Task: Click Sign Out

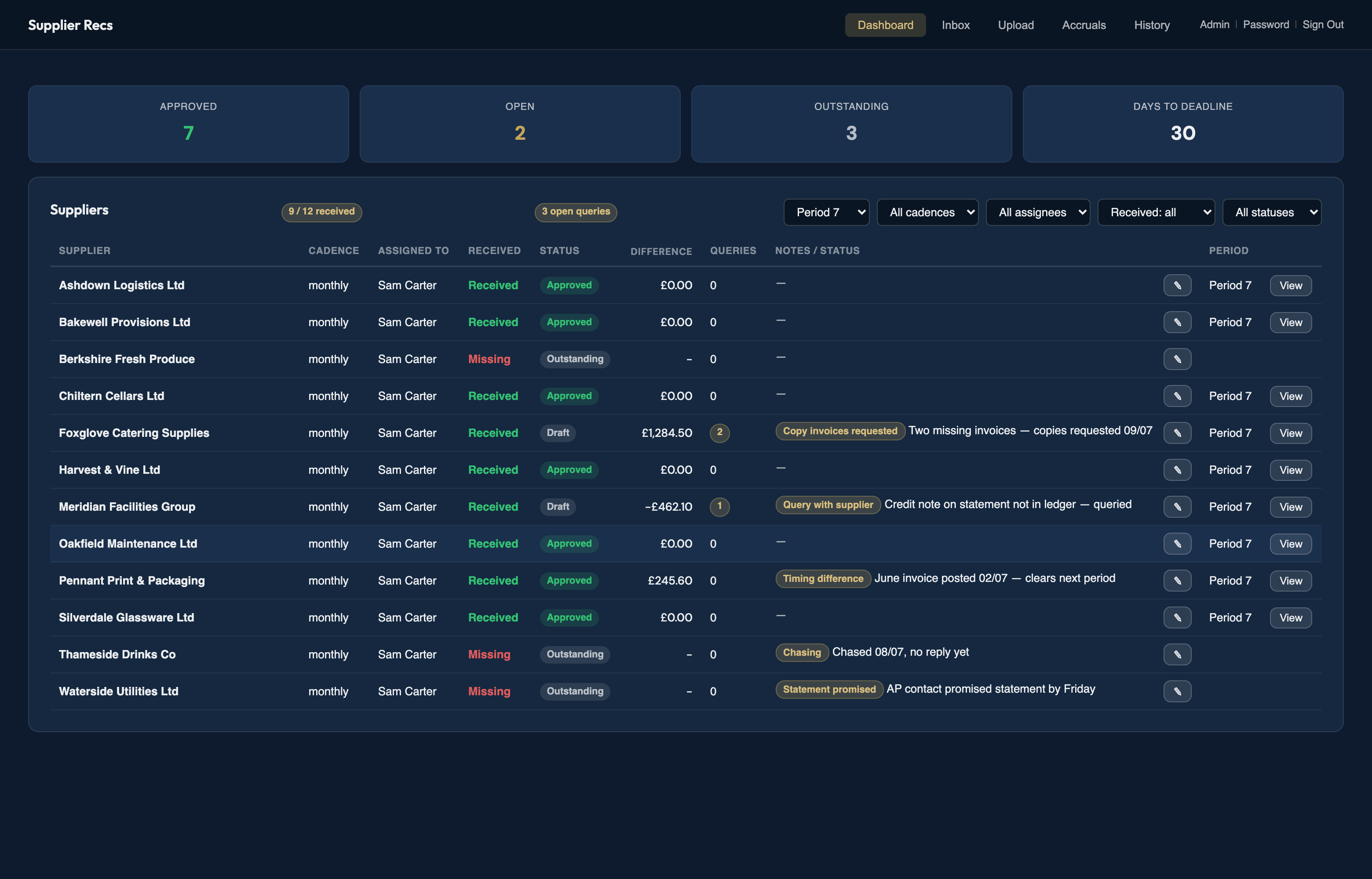Action: [x=1322, y=25]
